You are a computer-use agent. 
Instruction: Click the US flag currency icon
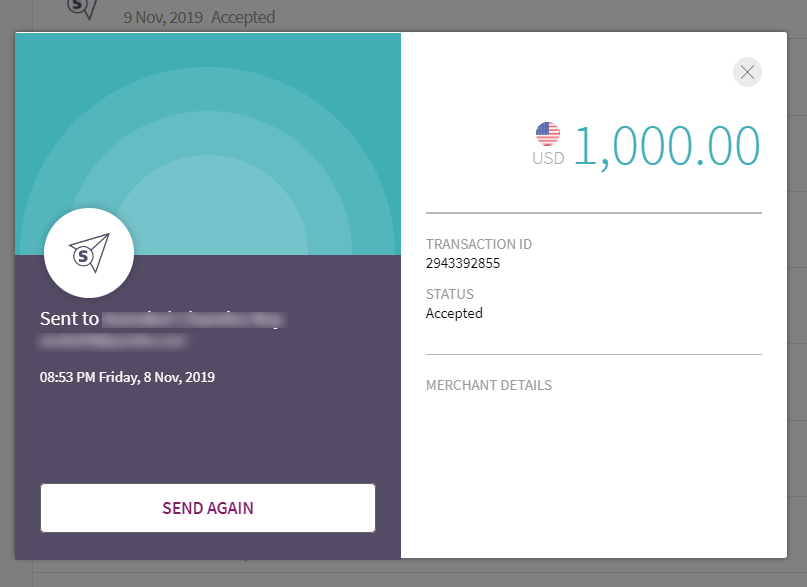coord(548,134)
